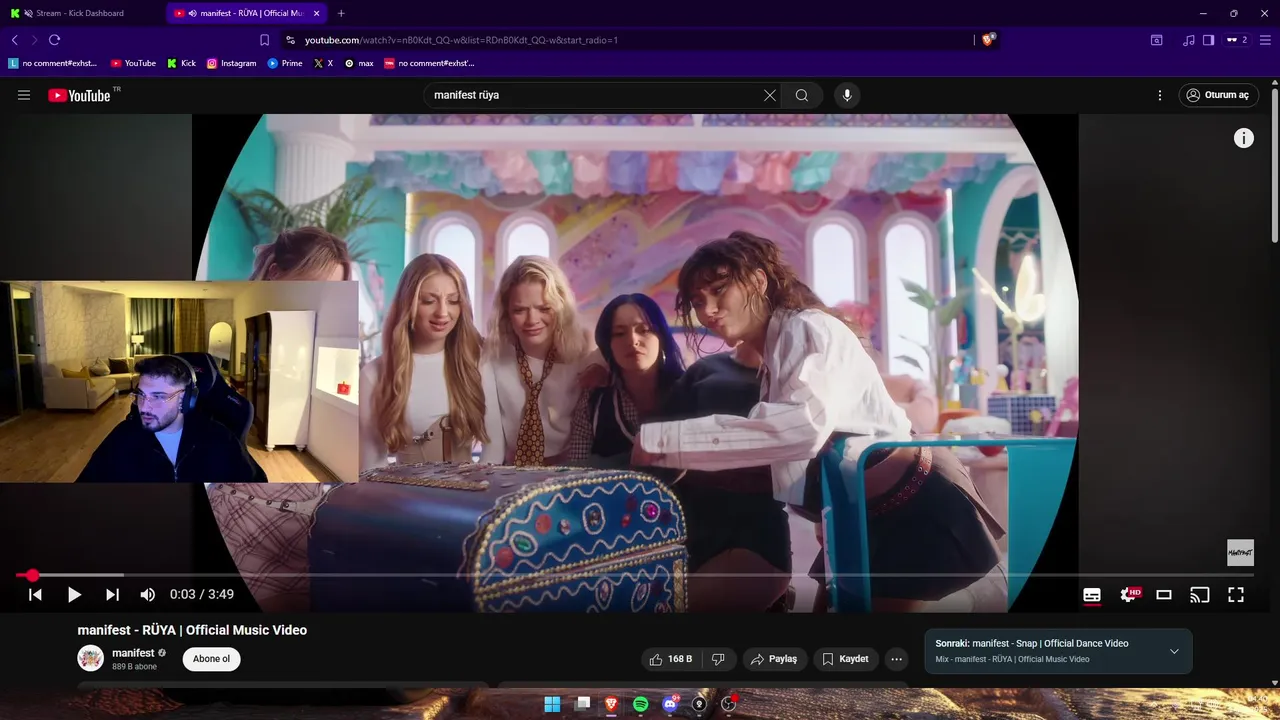Open the player settings gear
Image resolution: width=1280 pixels, height=720 pixels.
[1128, 594]
